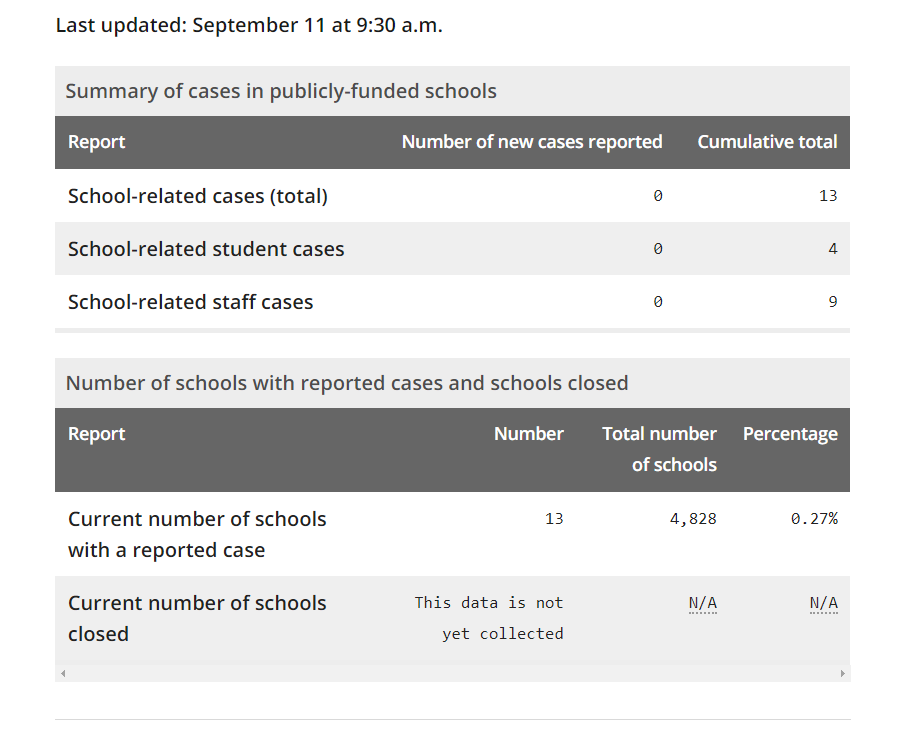
Task: Click the 4,828 total schools value
Action: point(693,519)
